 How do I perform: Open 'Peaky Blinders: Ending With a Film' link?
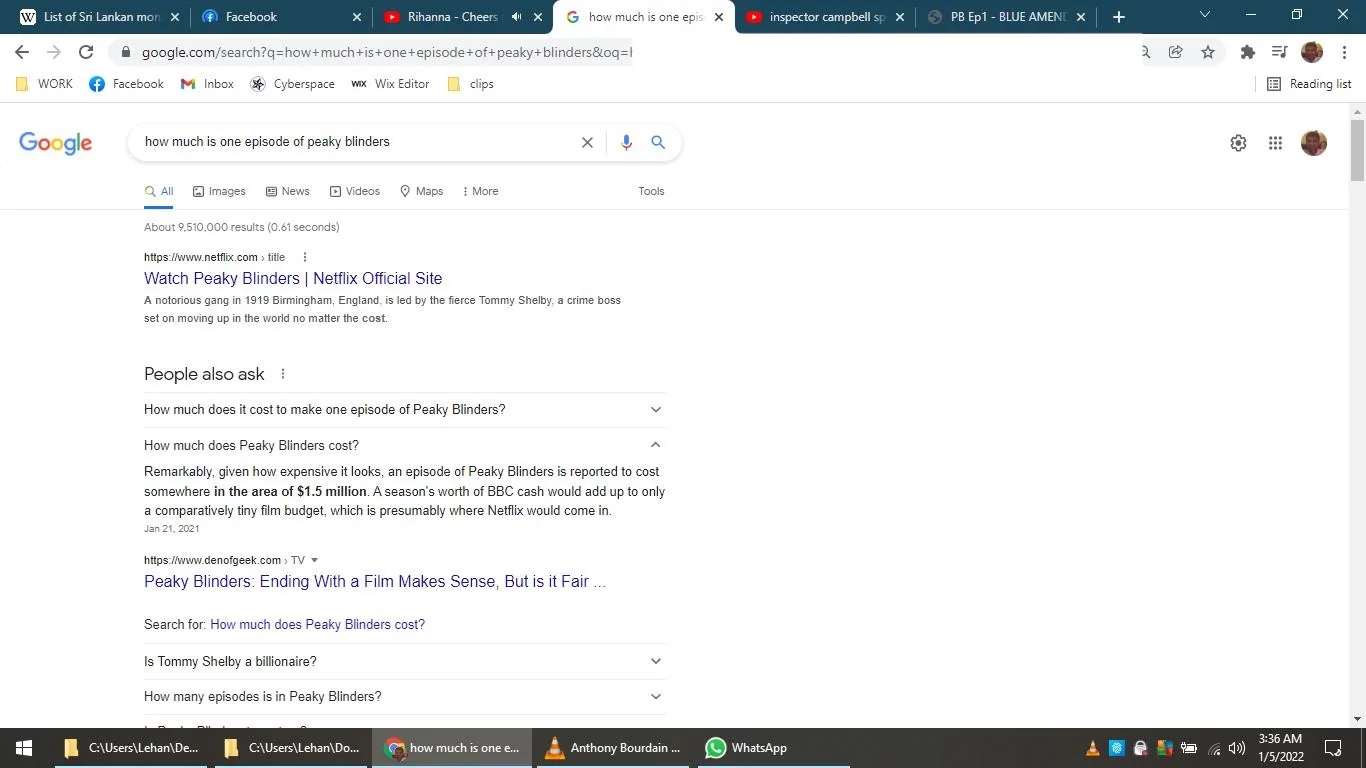[x=375, y=582]
